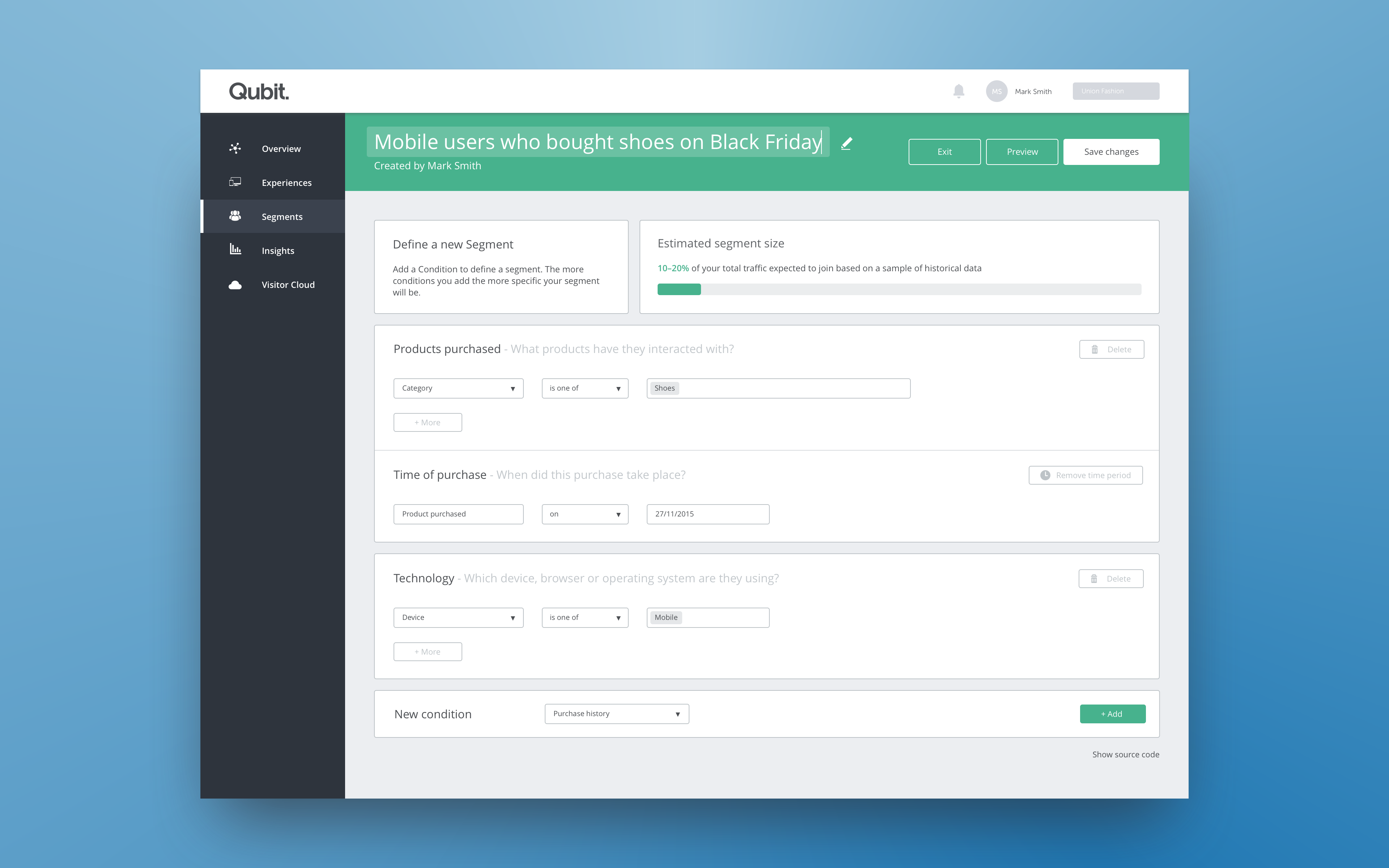The image size is (1389, 868).
Task: Click the MS user avatar
Action: pyautogui.click(x=997, y=91)
